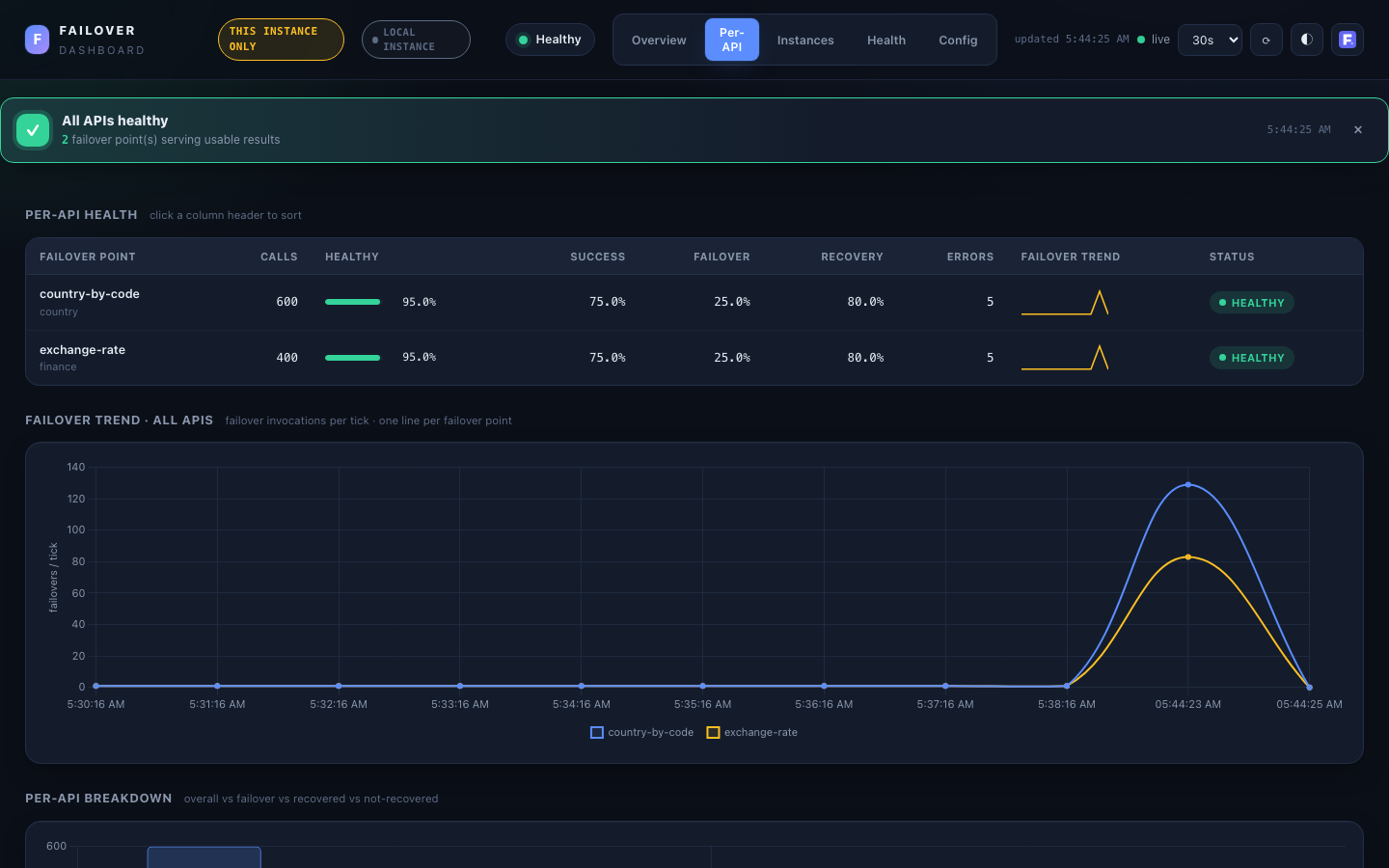Screen dimensions: 1389x868
Task: Click the 600 calls value for country-by-code
Action: pyautogui.click(x=286, y=302)
